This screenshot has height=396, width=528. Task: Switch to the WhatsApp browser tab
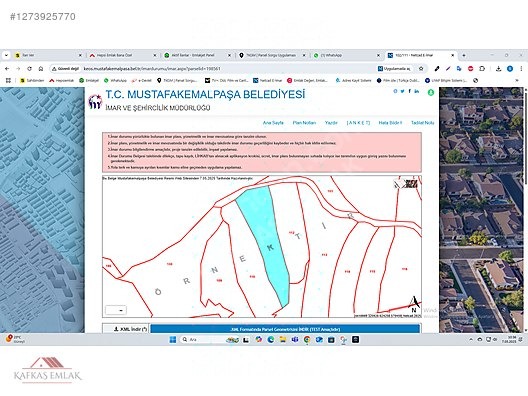point(346,55)
